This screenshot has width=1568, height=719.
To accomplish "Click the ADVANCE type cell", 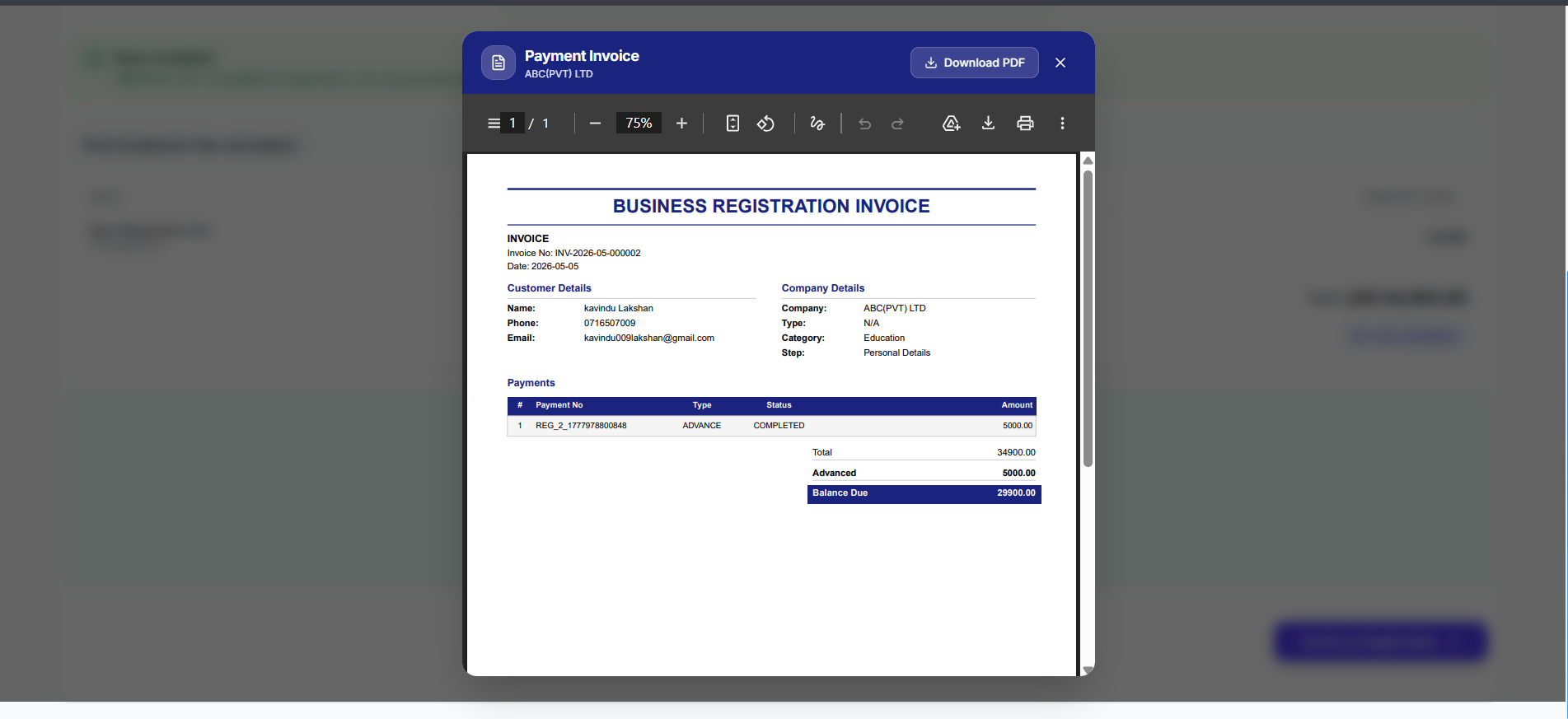I will [701, 426].
